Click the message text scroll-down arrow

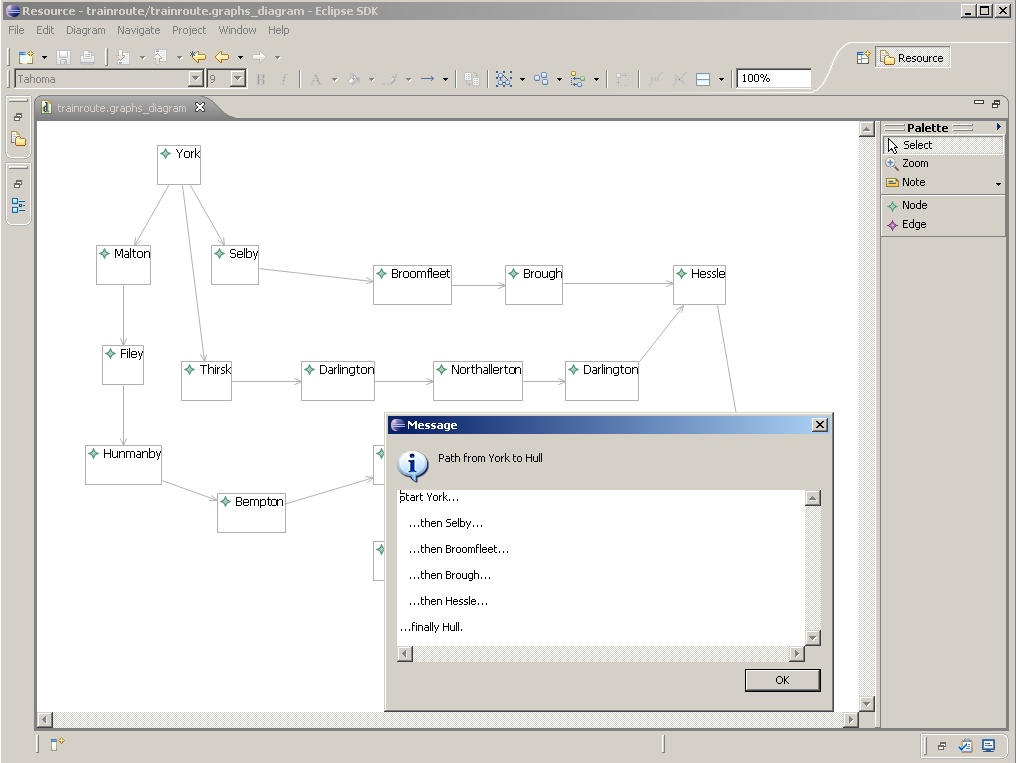click(813, 637)
